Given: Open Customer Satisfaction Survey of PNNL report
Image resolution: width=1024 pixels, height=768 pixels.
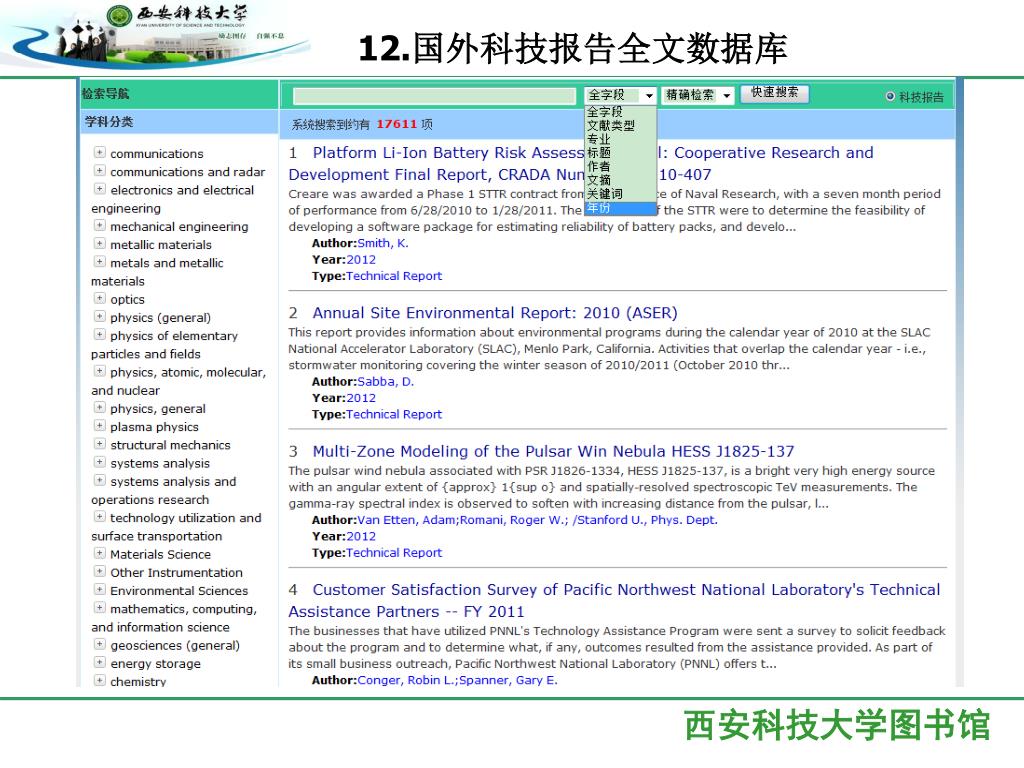Looking at the screenshot, I should [x=615, y=600].
